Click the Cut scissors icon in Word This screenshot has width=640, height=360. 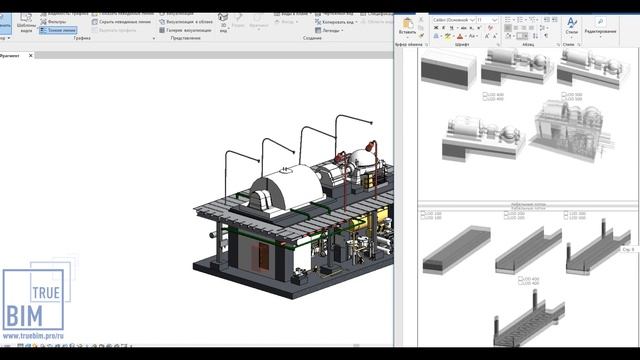click(421, 19)
